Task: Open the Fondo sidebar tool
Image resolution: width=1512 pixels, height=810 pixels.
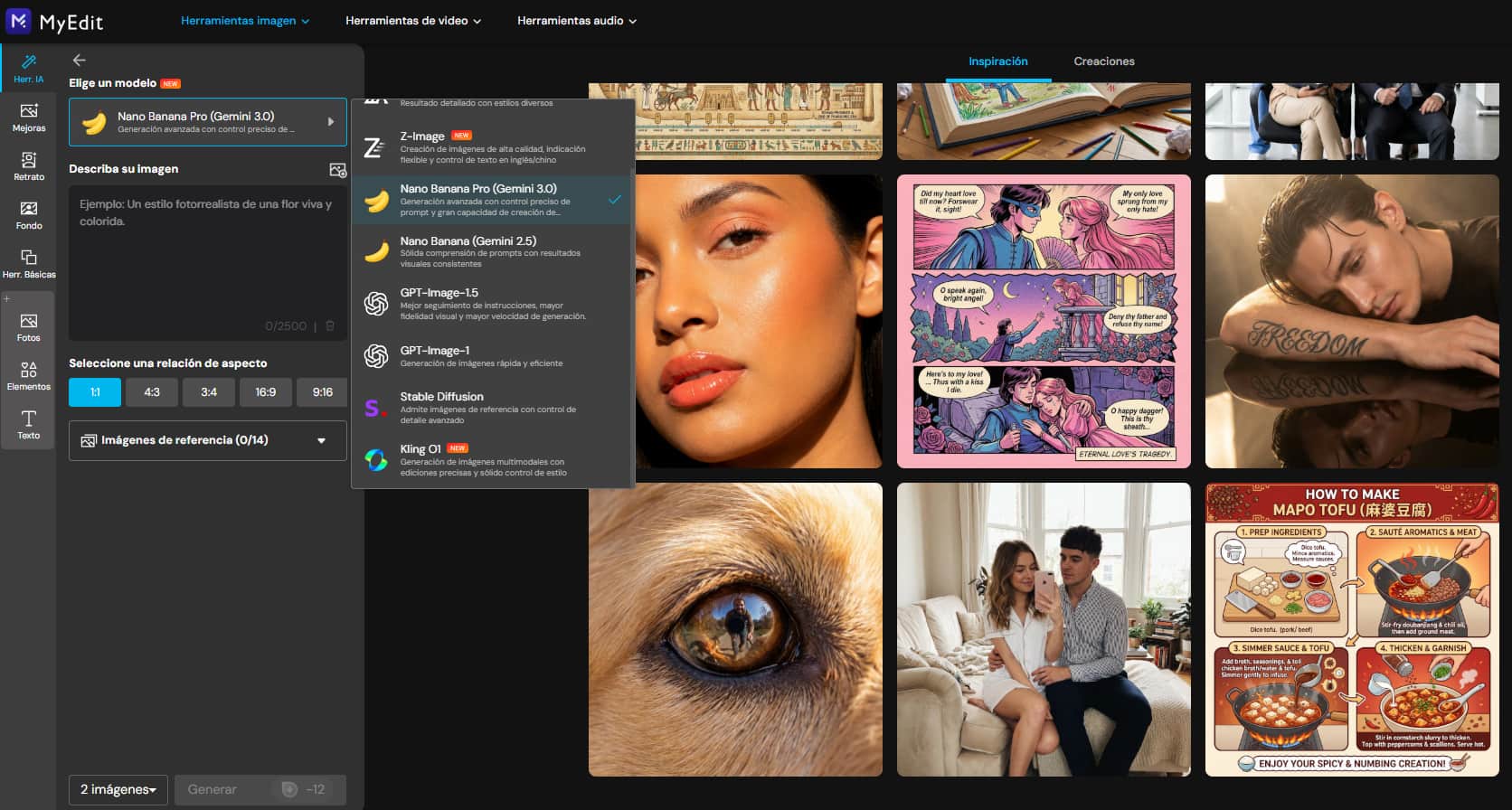Action: click(x=28, y=215)
